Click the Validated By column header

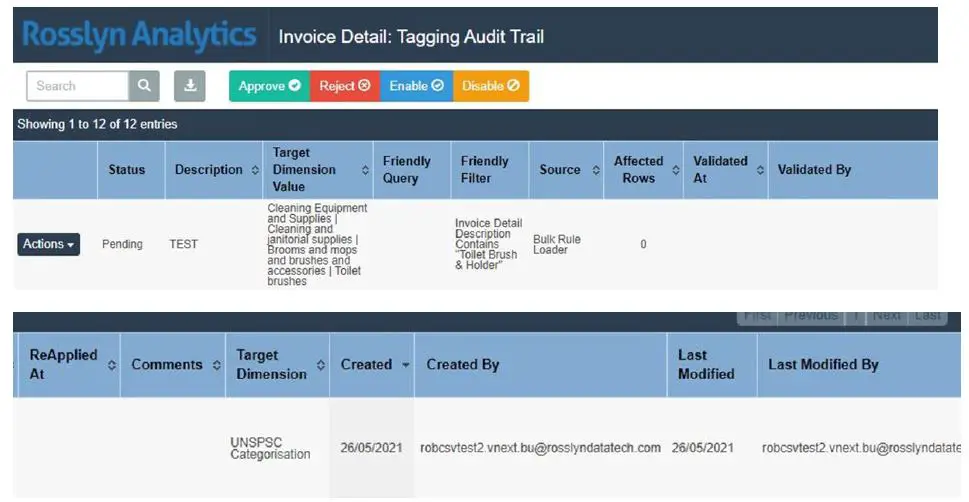[853, 170]
